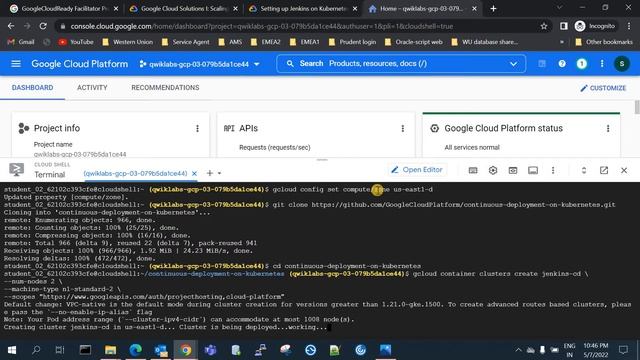Open Project info card options menu

[198, 129]
